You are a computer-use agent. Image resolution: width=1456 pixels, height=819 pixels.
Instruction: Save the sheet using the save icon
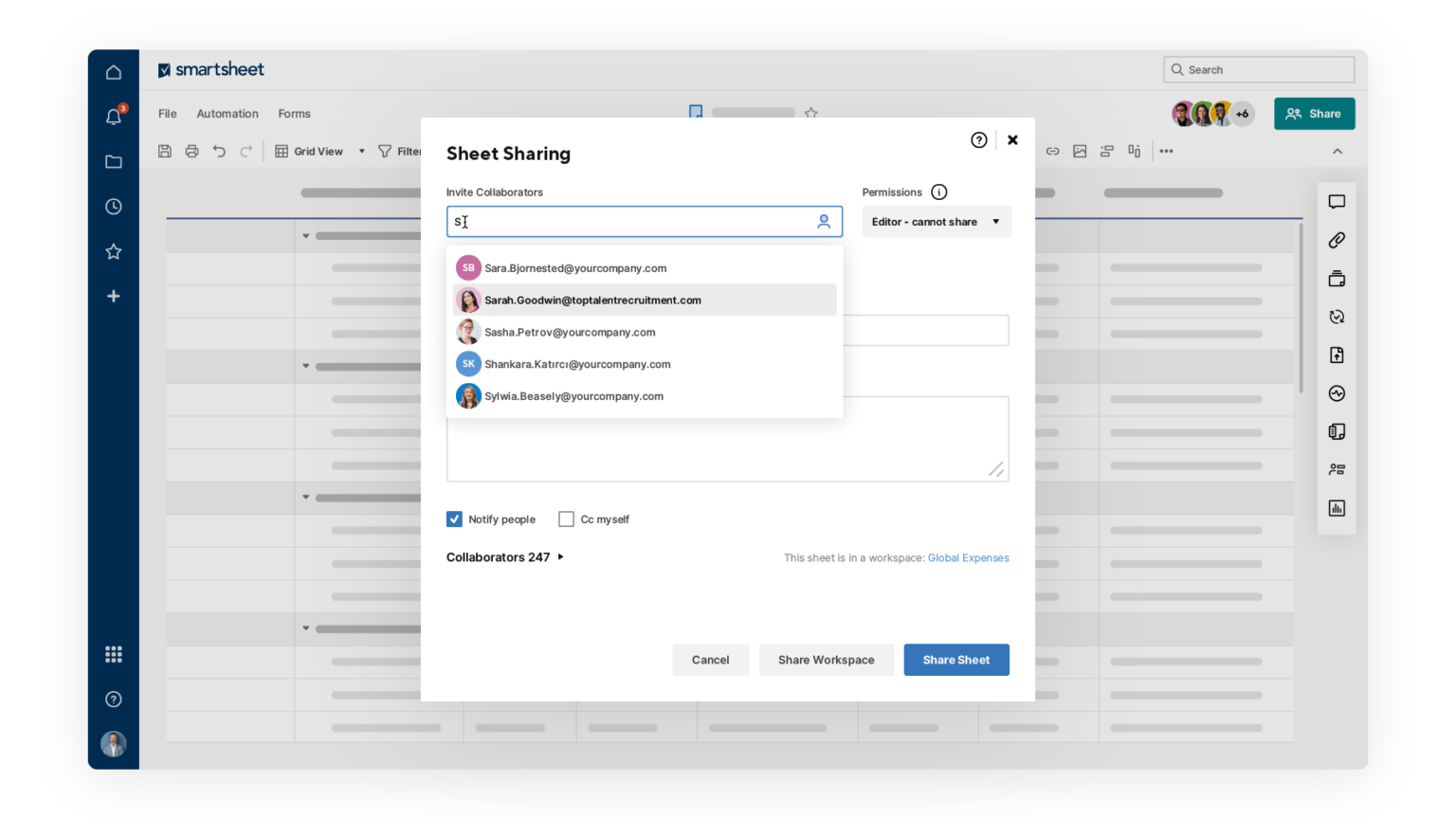(x=165, y=151)
